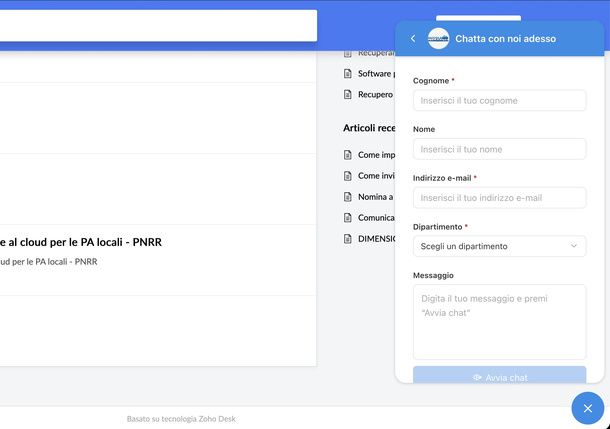The image size is (610, 429).
Task: Click 'Basato su tecnologia Zoho Desk' footer text
Action: 181,419
